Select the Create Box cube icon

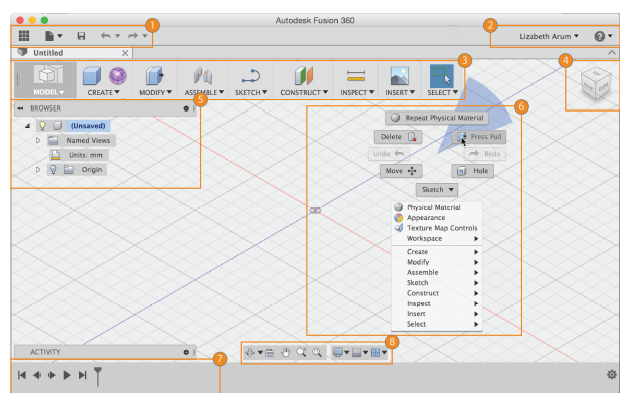tap(92, 76)
